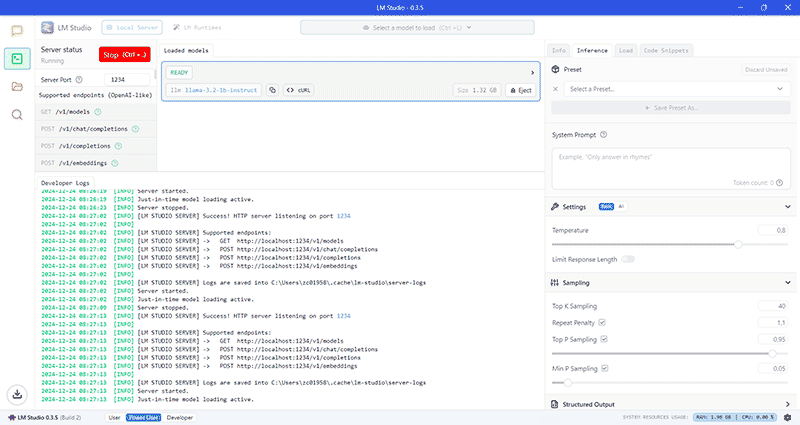The width and height of the screenshot is (800, 425).
Task: Select the Loaded models tab
Action: 186,51
